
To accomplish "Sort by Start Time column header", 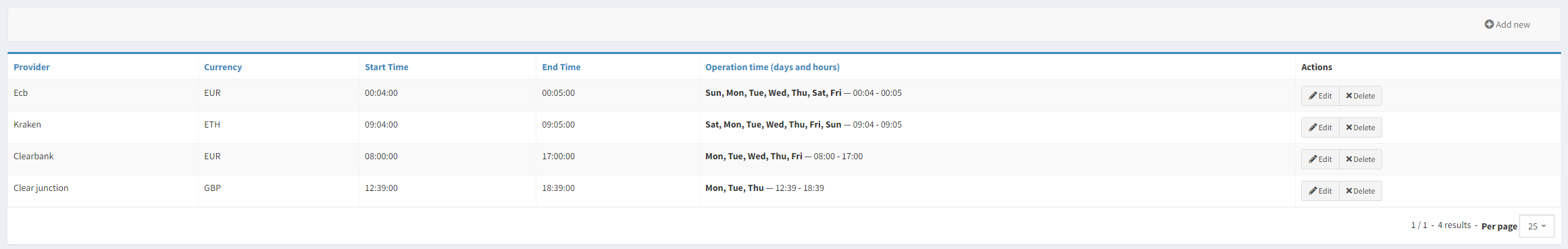I will pyautogui.click(x=386, y=67).
